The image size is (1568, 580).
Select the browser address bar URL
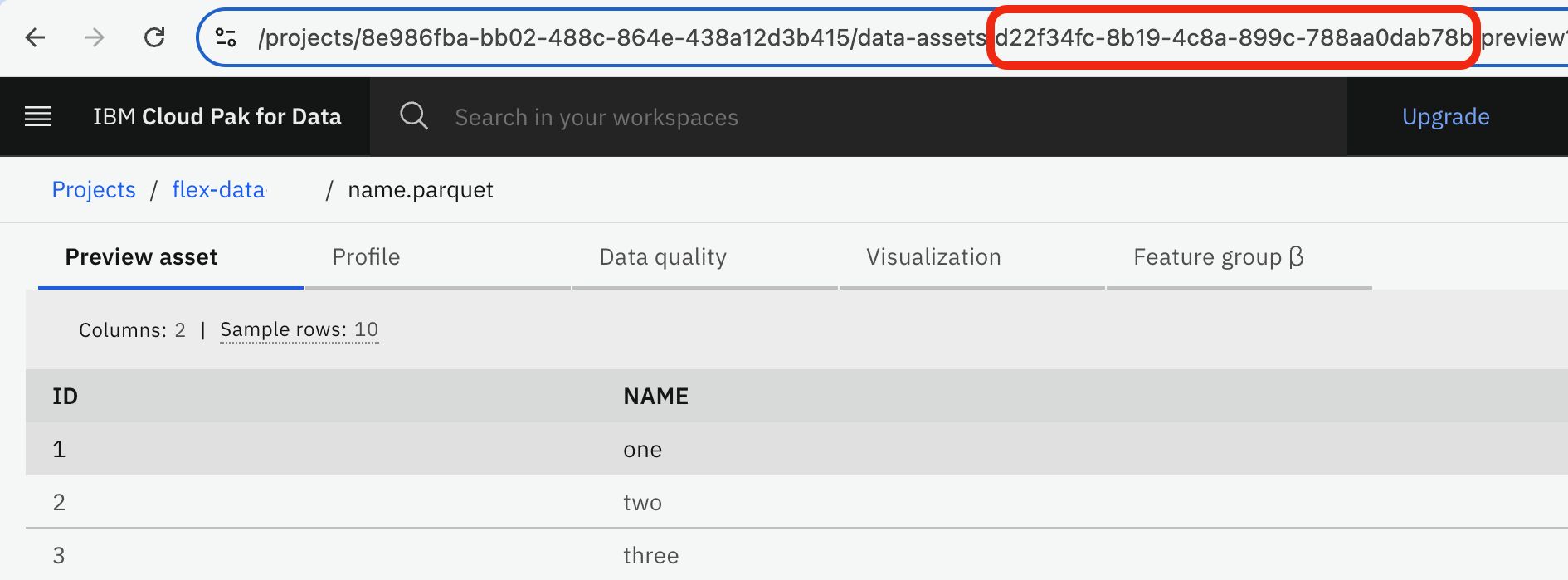click(581, 37)
